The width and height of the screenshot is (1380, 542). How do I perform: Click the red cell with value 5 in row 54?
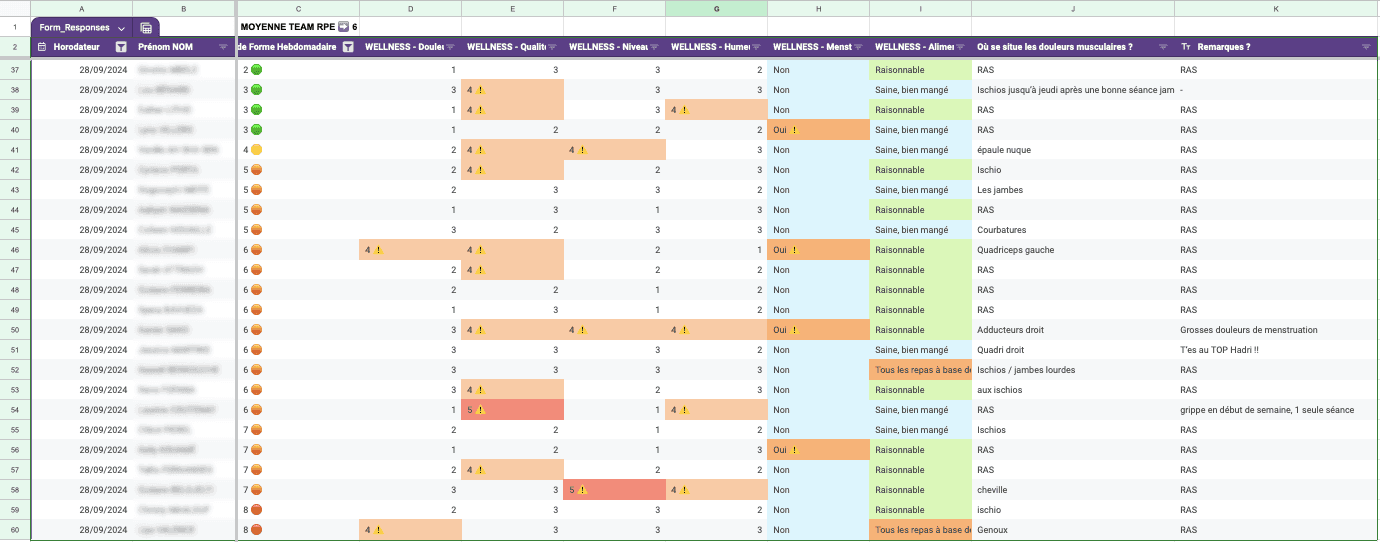tap(513, 410)
